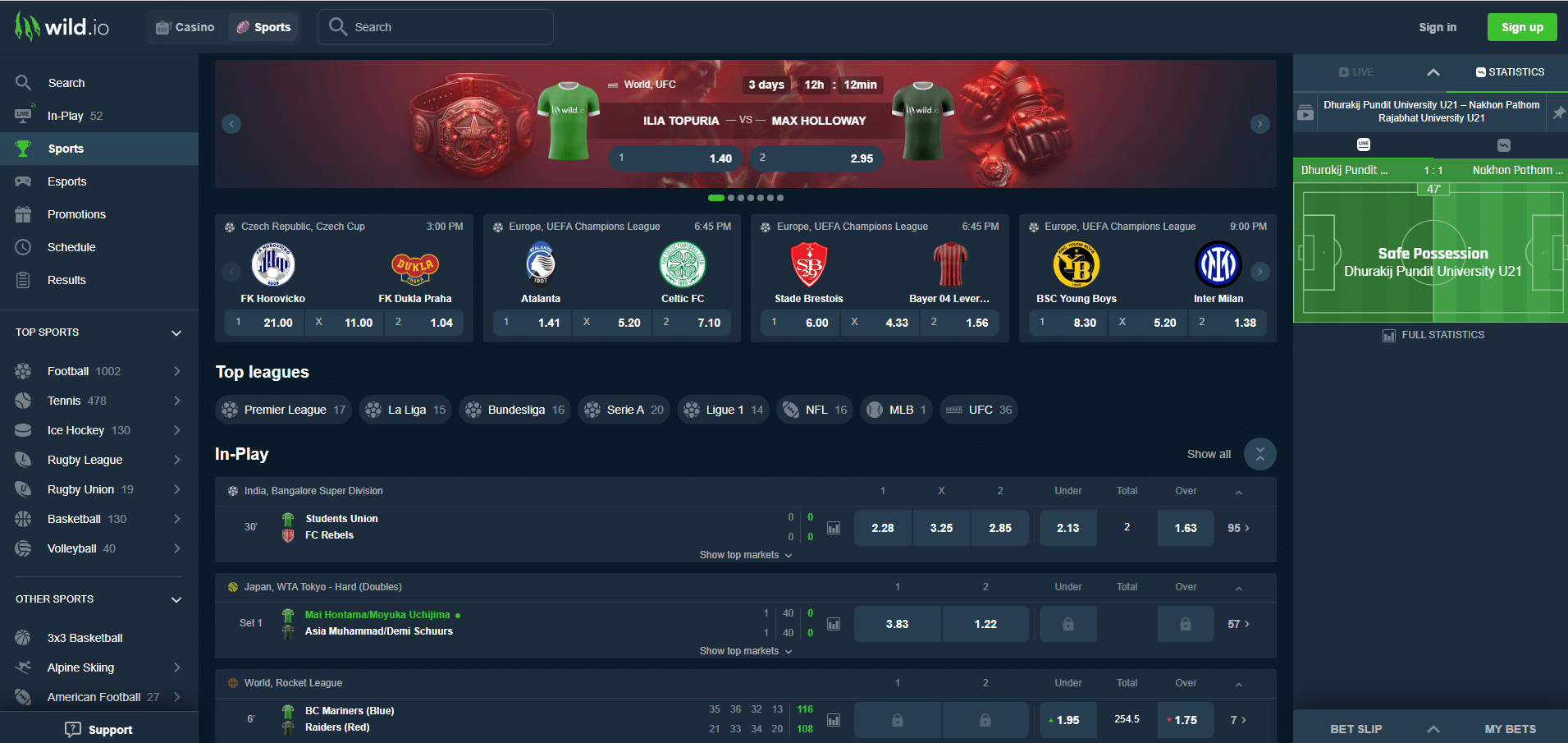Open the Schedule clock page
Viewport: 1568px width, 743px height.
point(99,247)
